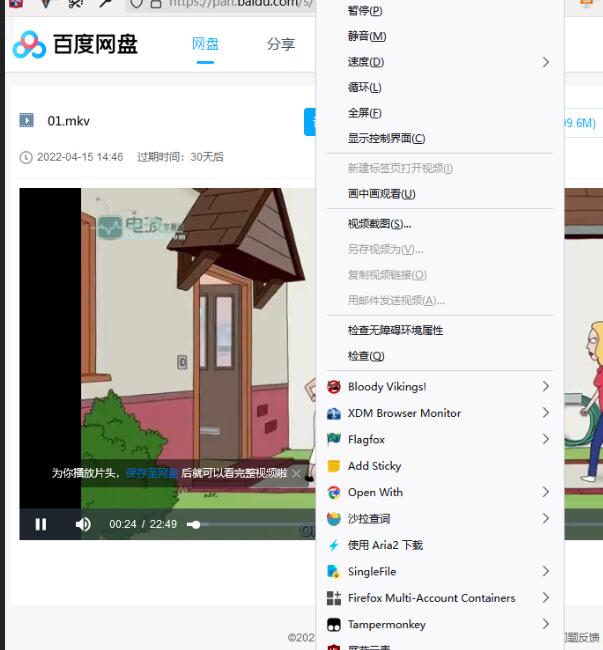Screen dimensions: 603x650
Task: Choose 画中画观看(U) from the context menu
Action: pos(381,194)
